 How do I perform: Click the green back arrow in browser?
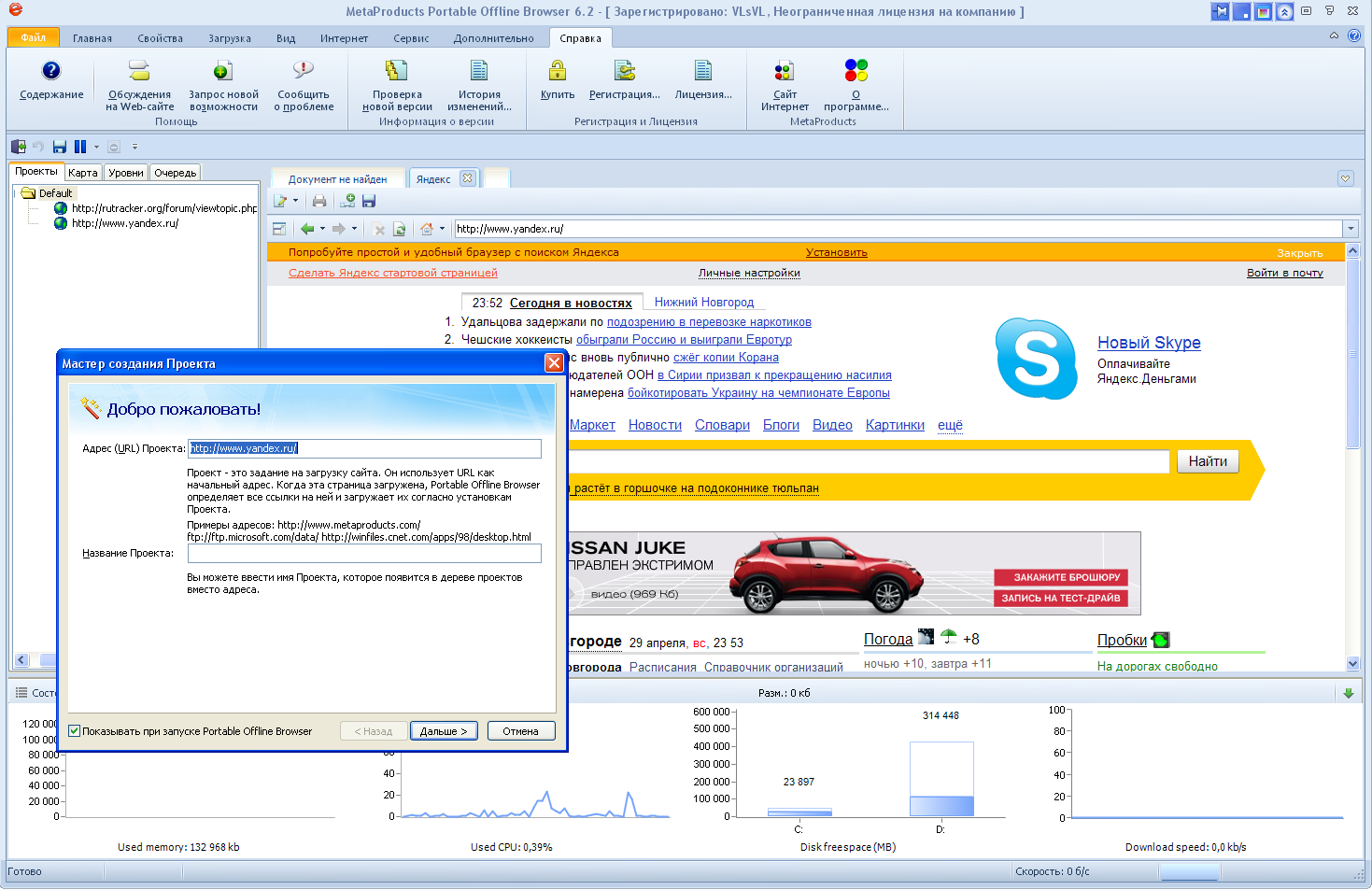coord(306,229)
